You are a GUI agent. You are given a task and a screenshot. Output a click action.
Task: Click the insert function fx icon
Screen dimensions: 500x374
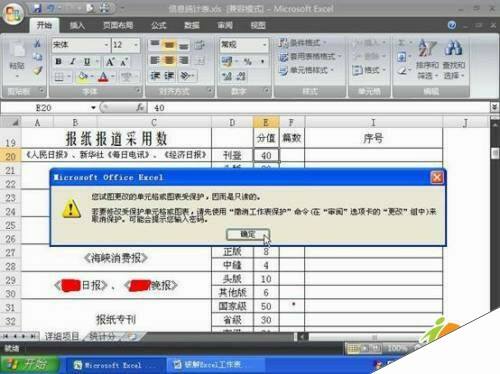140,107
